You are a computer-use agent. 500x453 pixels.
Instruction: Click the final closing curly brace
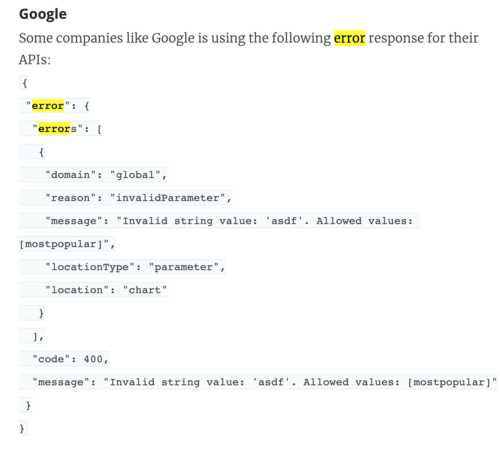point(22,428)
